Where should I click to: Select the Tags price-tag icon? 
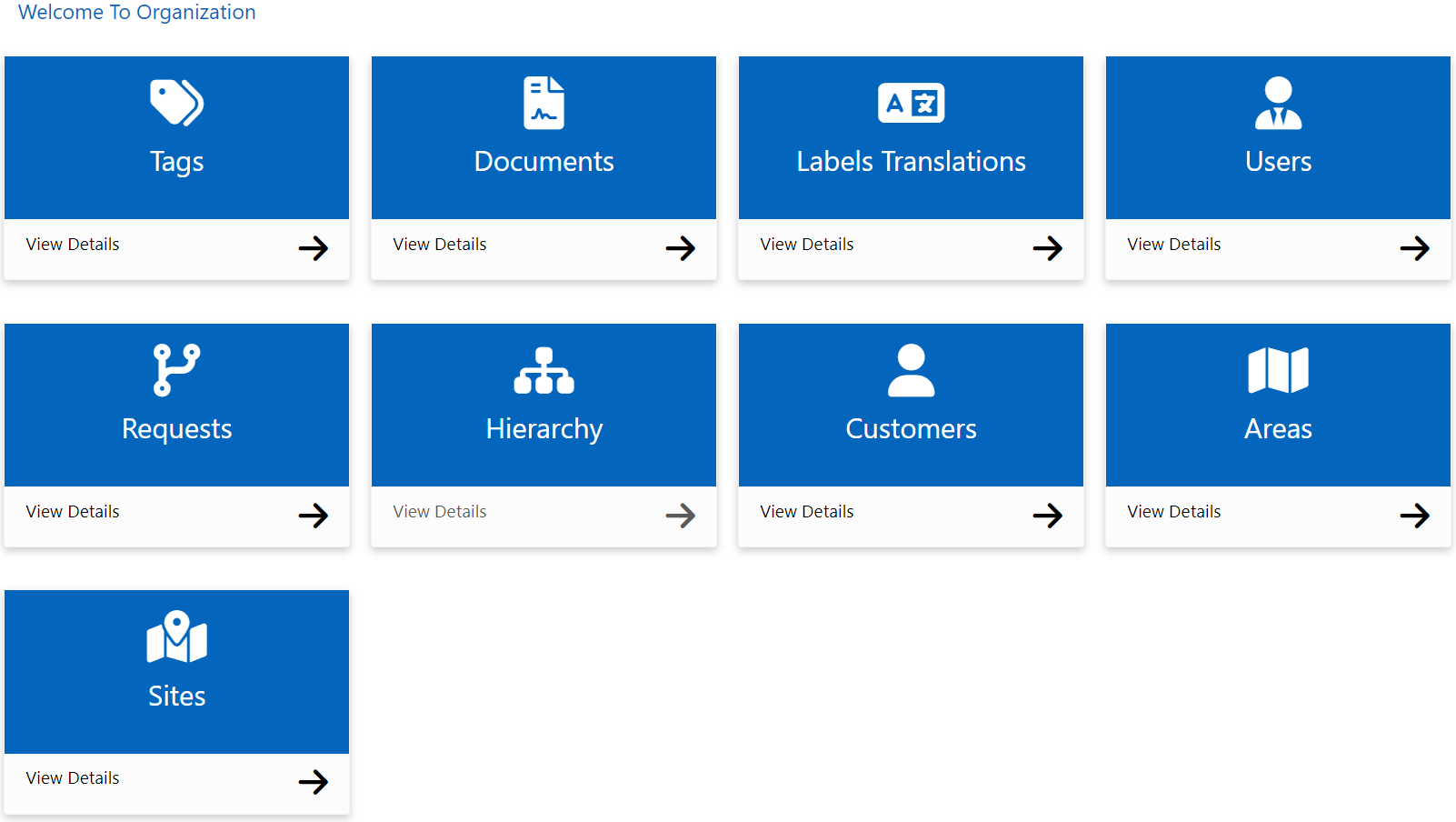[176, 103]
